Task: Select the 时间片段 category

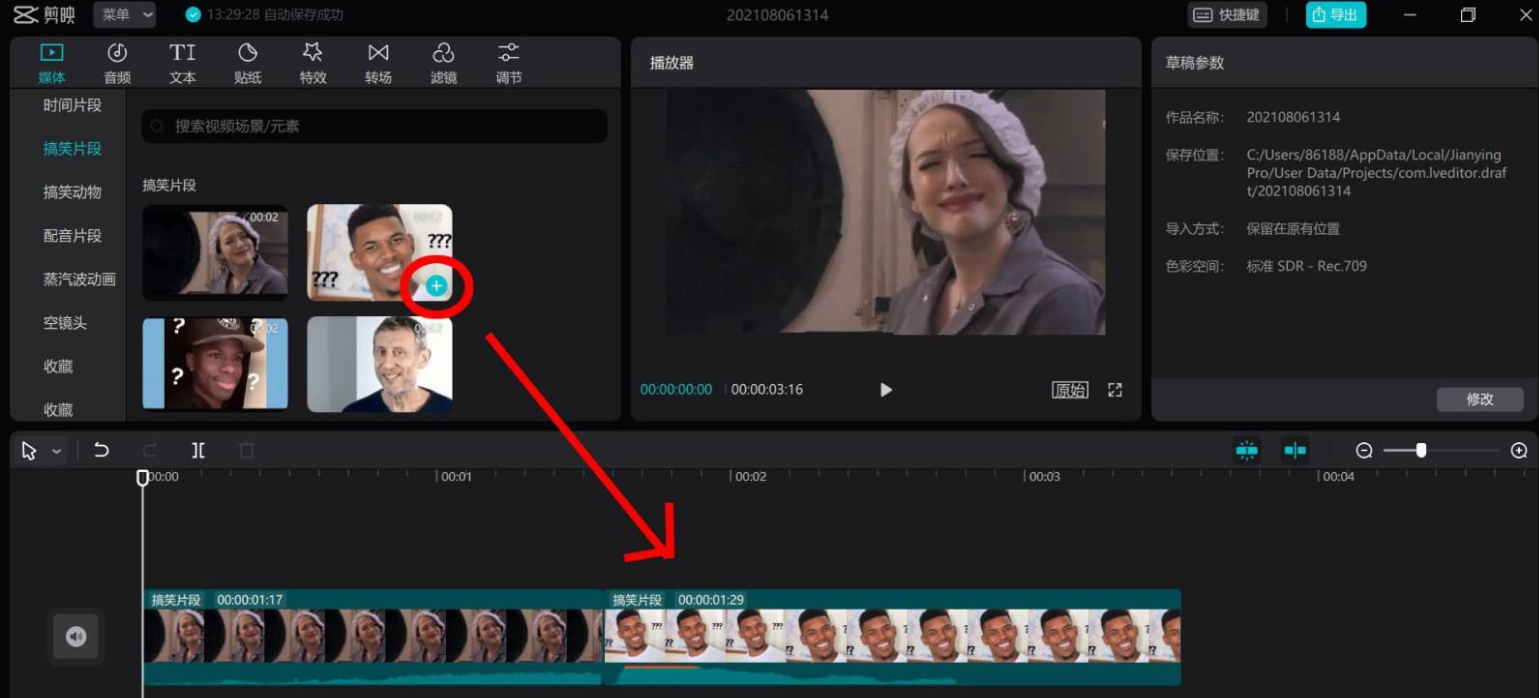Action: [x=72, y=105]
